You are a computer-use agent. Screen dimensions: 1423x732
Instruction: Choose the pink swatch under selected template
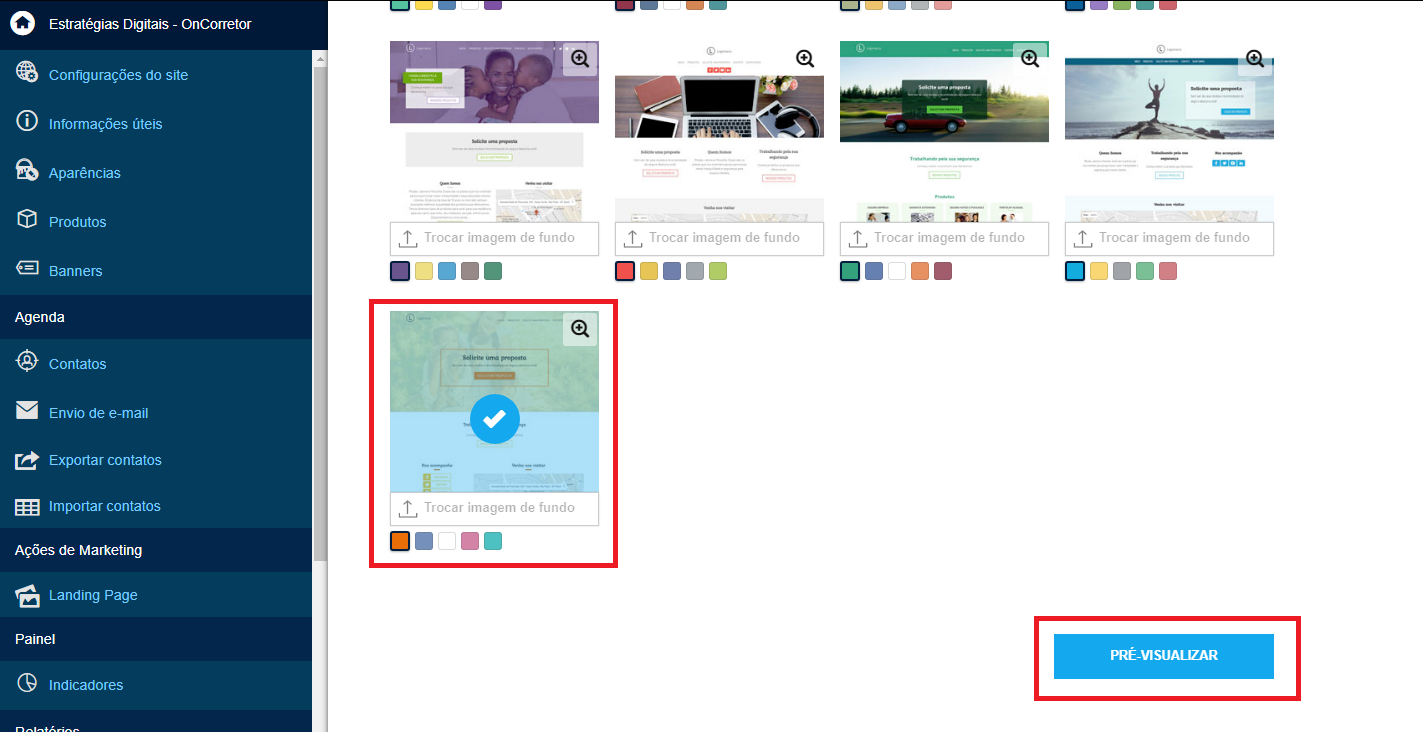470,541
